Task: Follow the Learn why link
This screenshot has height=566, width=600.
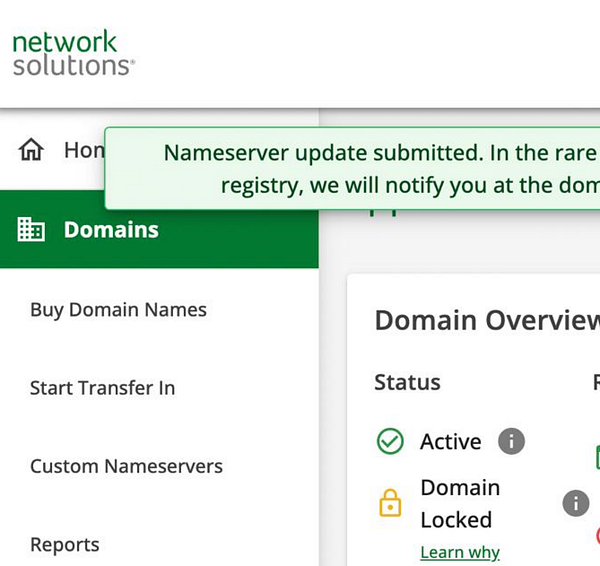Action: coord(460,552)
